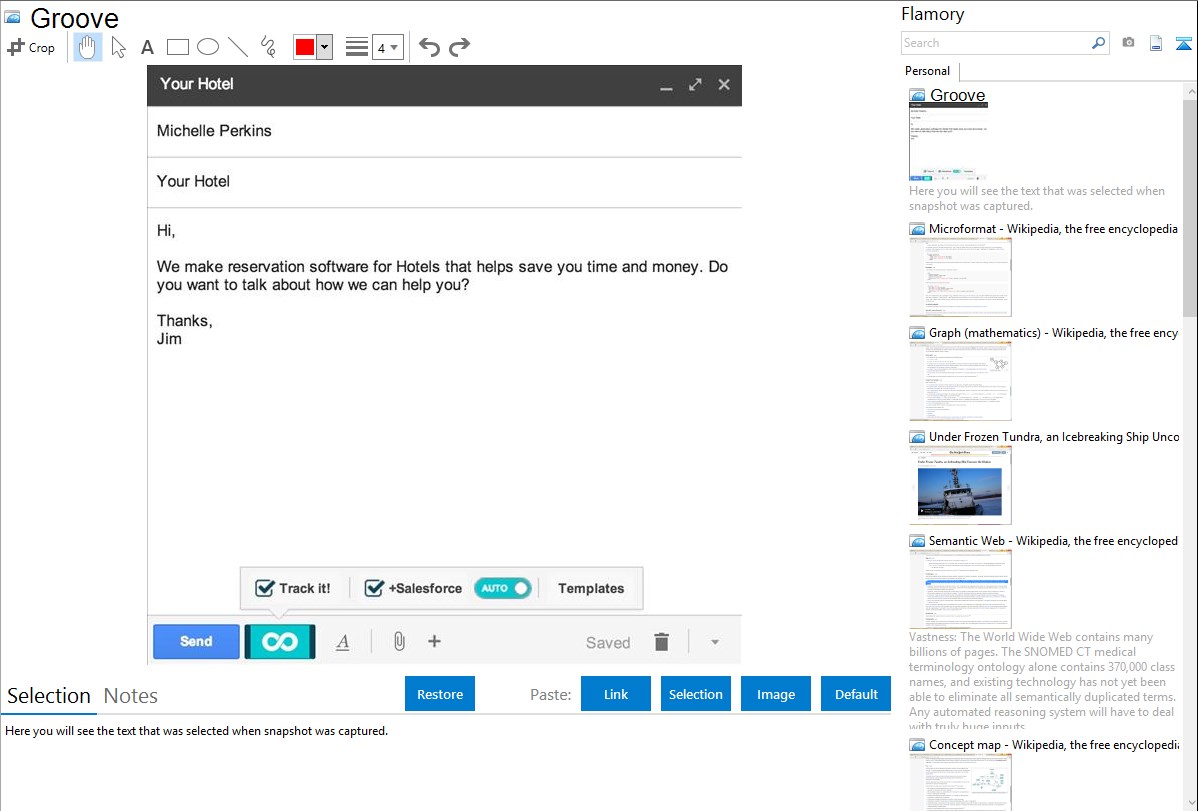This screenshot has width=1198, height=811.
Task: Pick the freehand scribble tool
Action: coord(268,47)
